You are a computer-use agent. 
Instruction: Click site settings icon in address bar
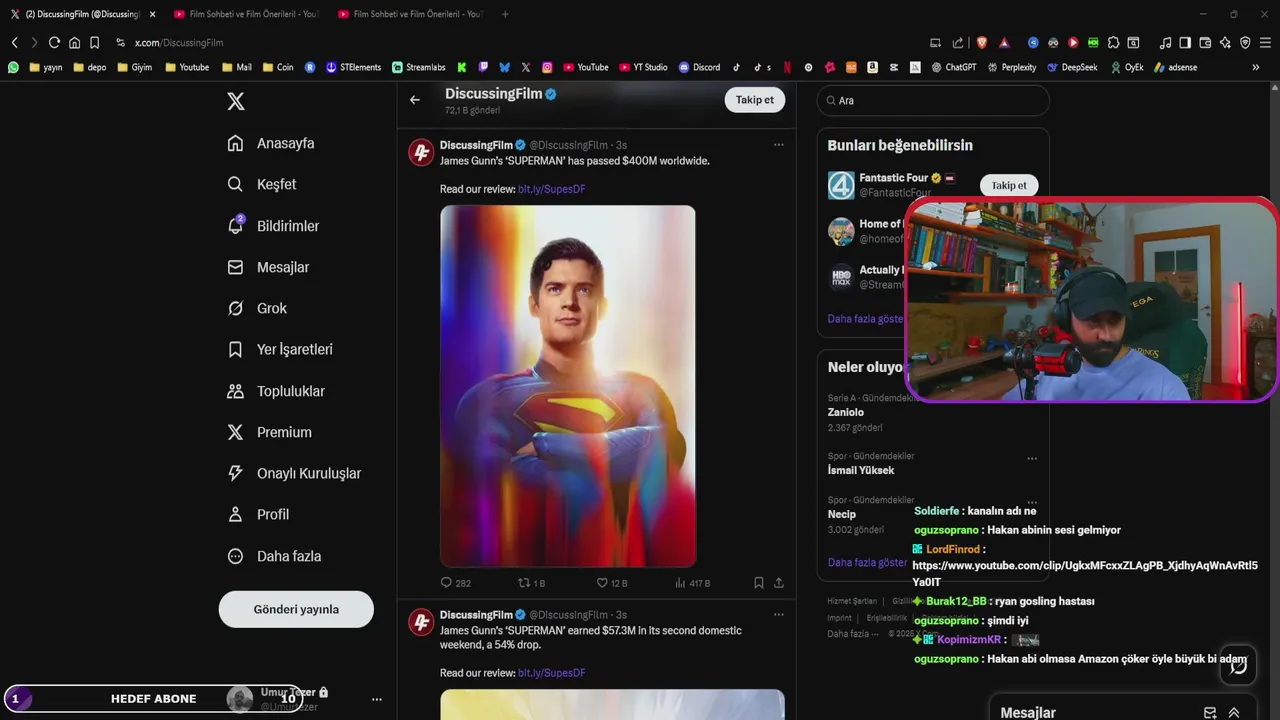point(120,43)
